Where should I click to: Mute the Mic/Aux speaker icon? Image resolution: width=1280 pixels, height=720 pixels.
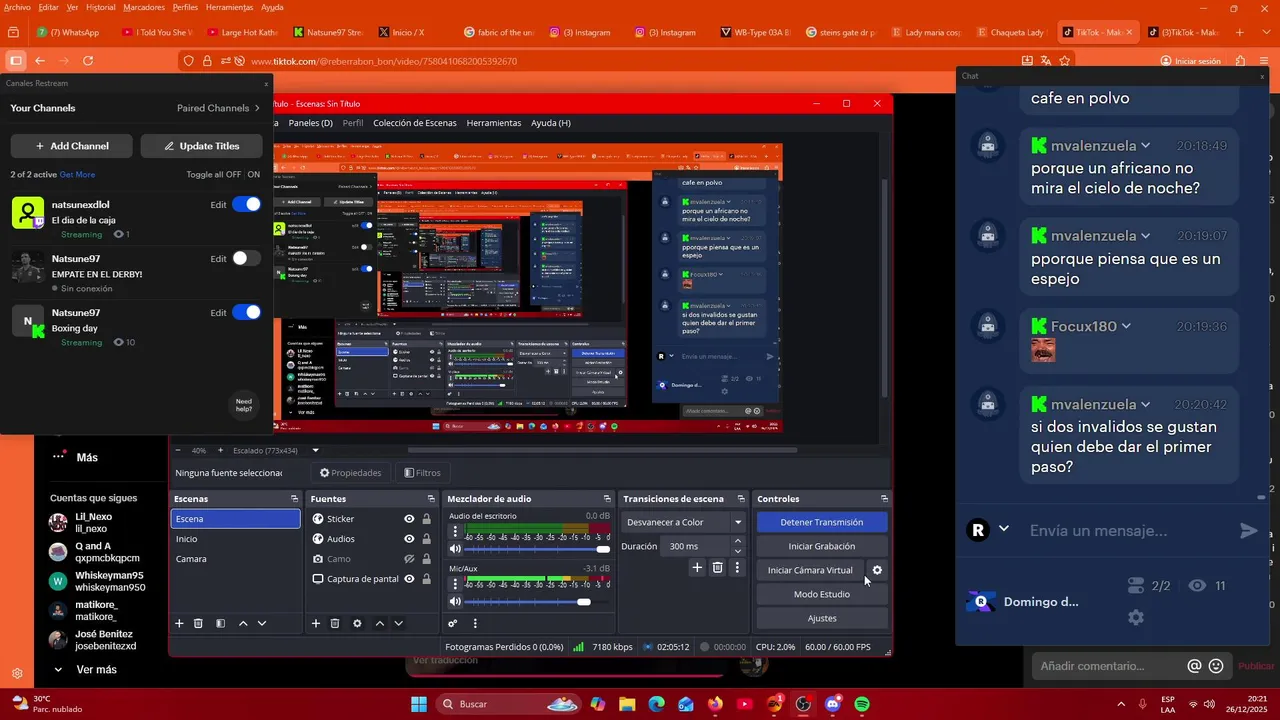[x=455, y=601]
